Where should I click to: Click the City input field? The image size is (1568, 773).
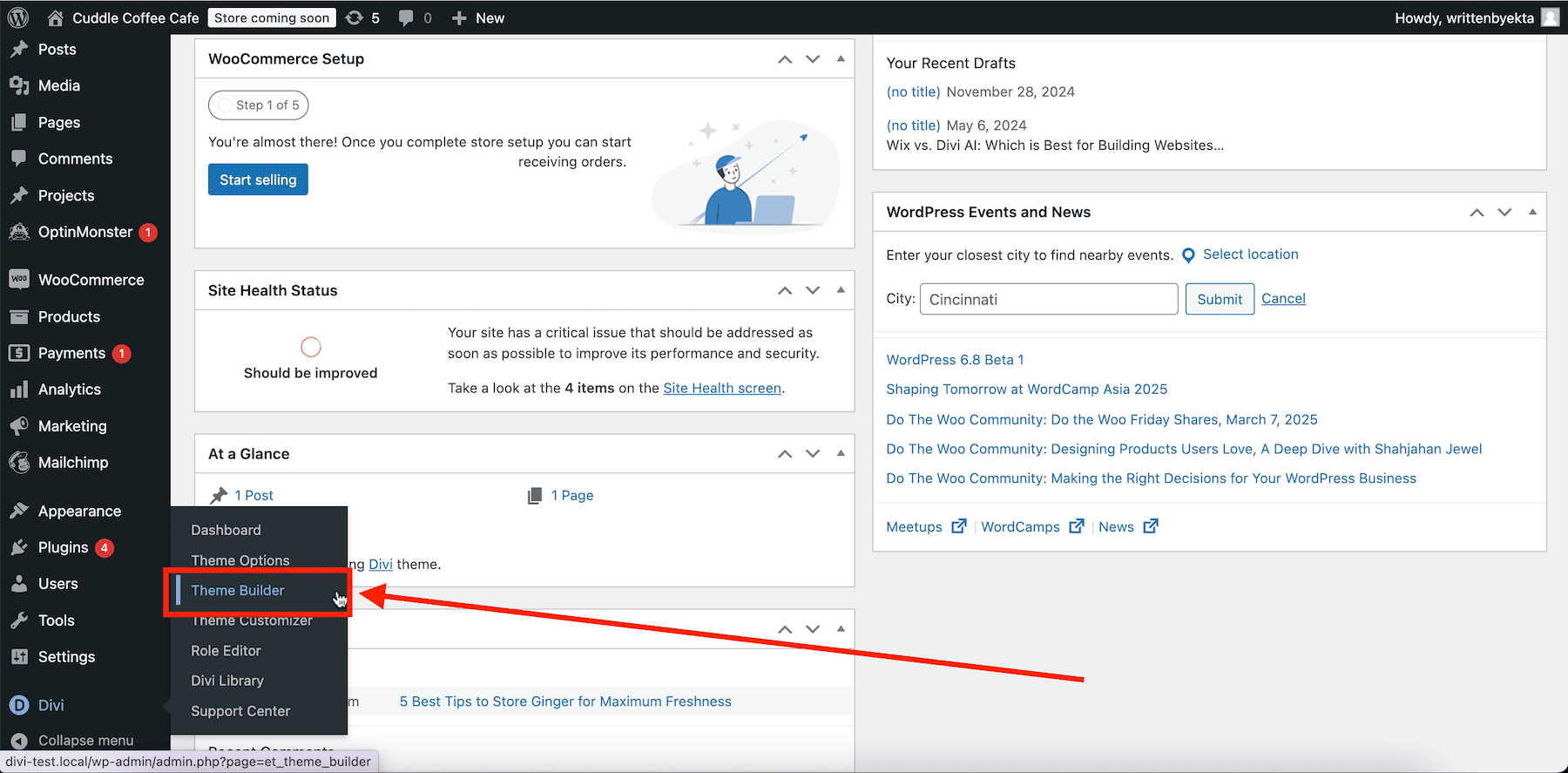tap(1049, 299)
